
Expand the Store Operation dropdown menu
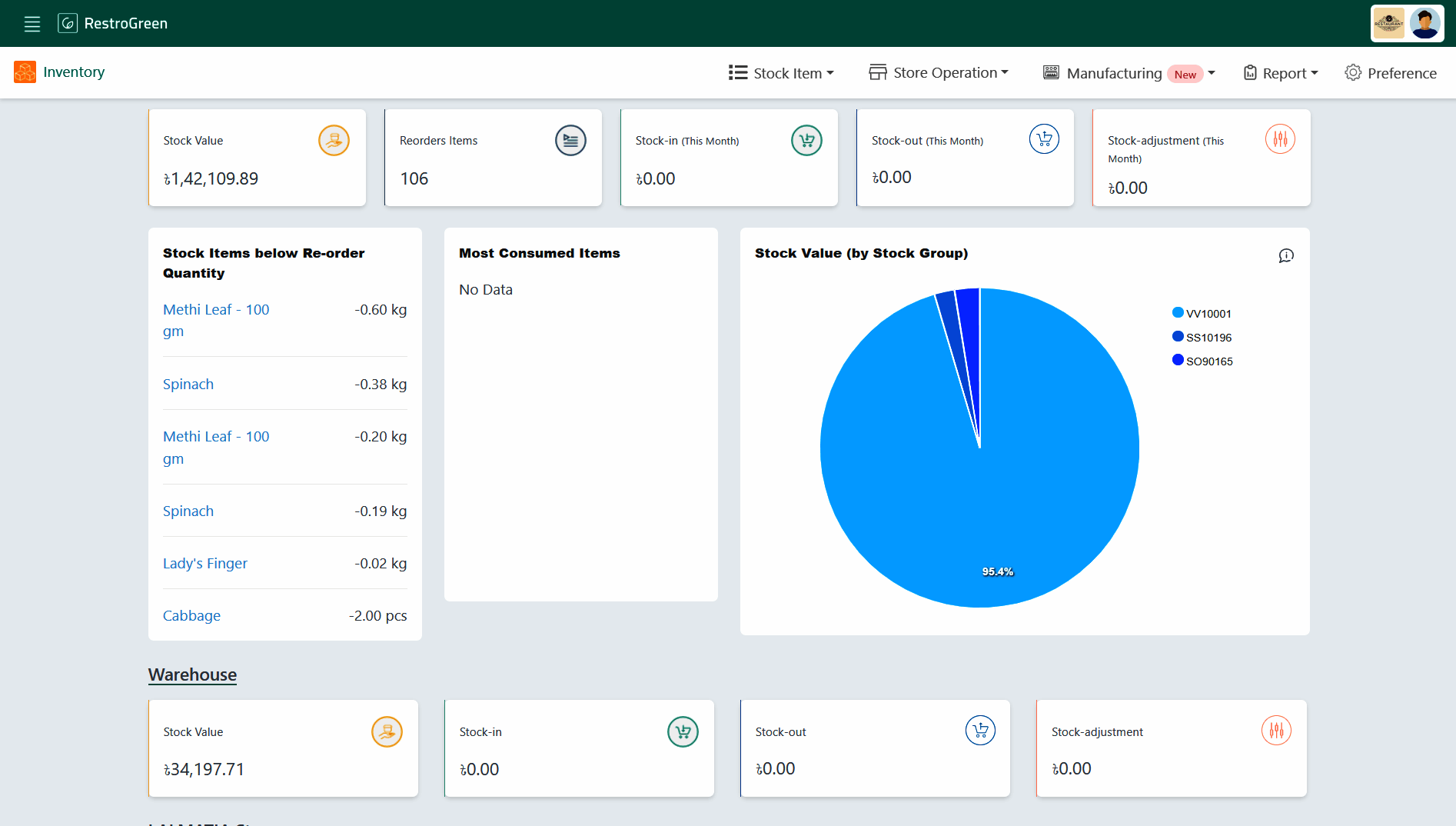pyautogui.click(x=939, y=73)
